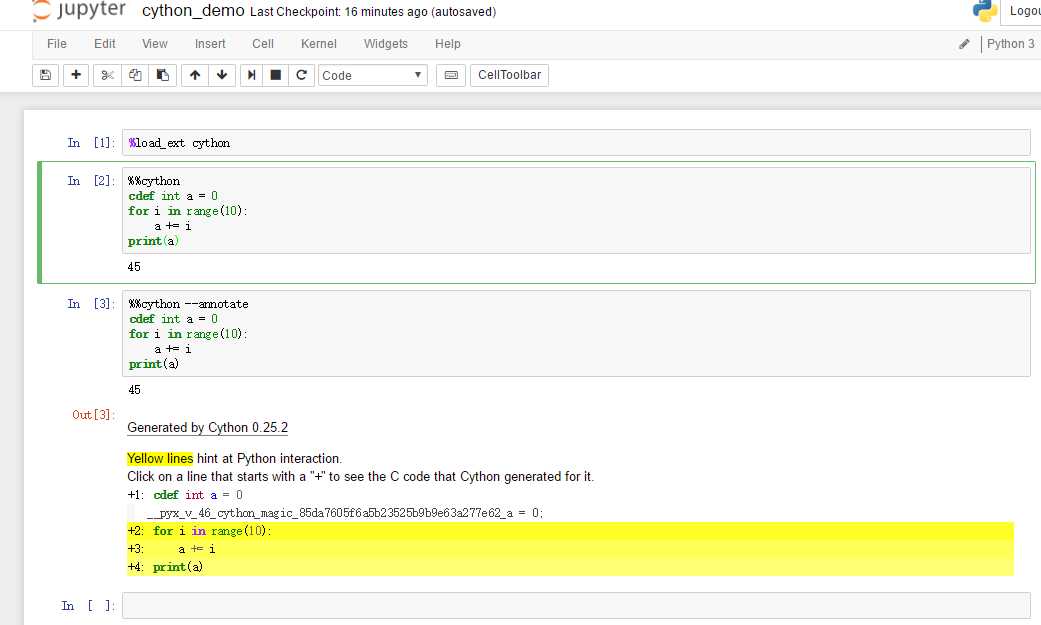Run cell and select below icon
The width and height of the screenshot is (1041, 625).
252,75
